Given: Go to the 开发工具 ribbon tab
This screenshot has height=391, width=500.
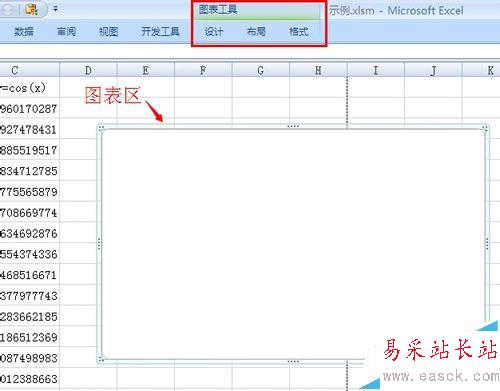Looking at the screenshot, I should [x=160, y=32].
